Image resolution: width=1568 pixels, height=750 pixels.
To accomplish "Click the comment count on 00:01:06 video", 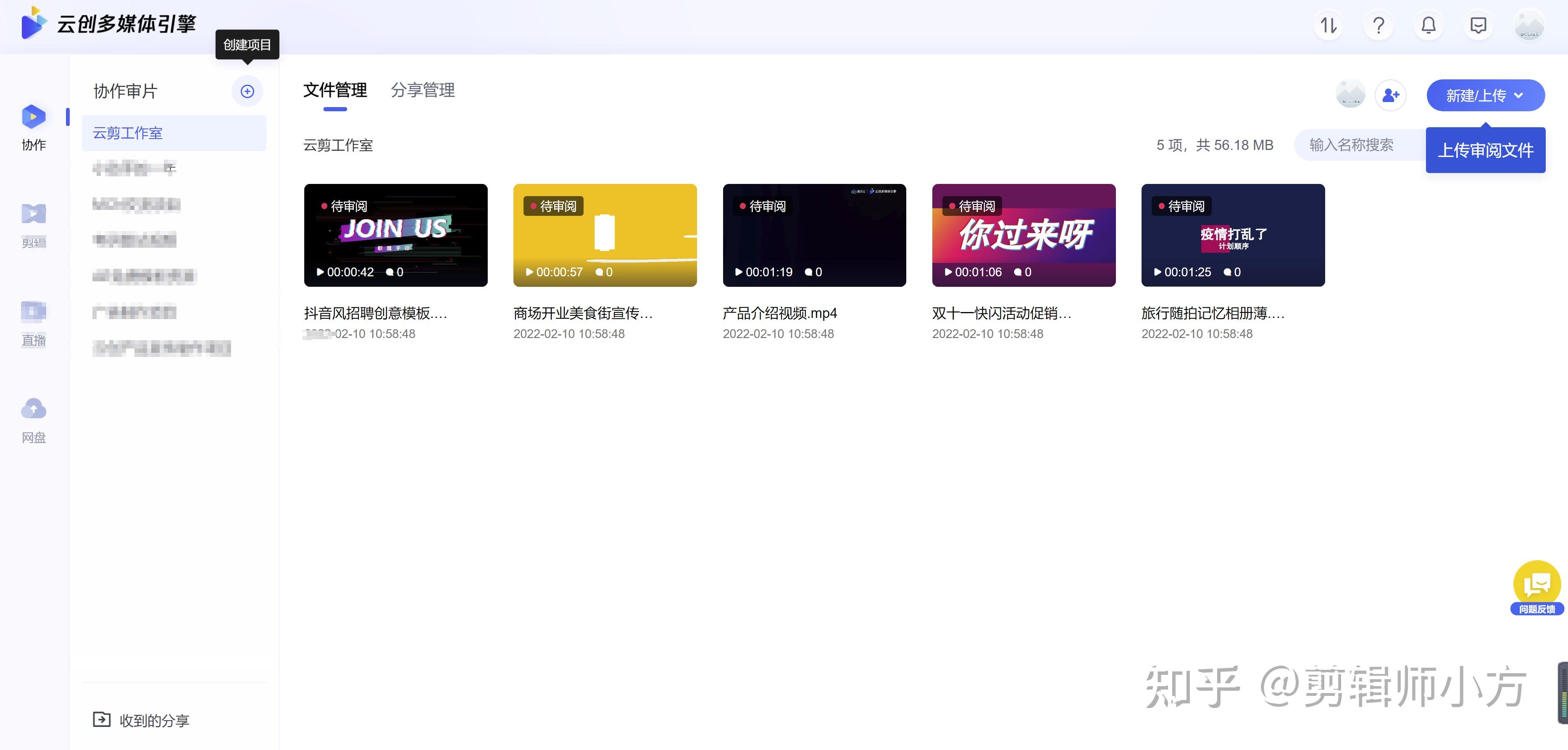I will click(1023, 272).
